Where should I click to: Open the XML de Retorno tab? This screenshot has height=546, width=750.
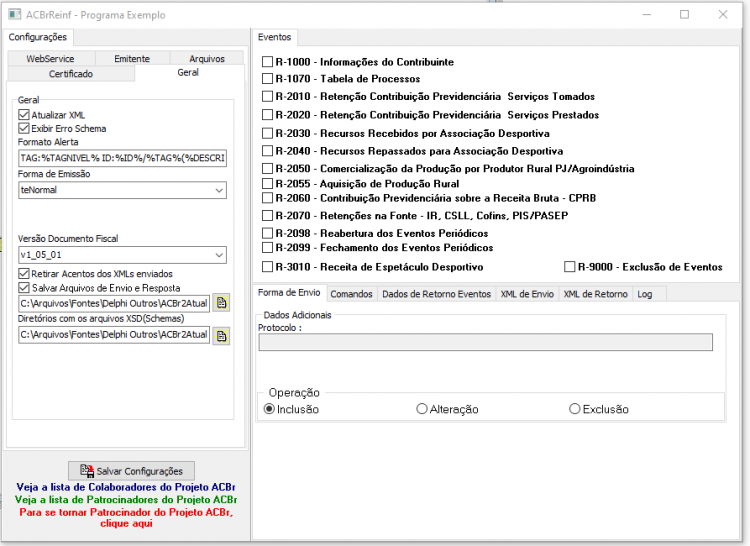tap(596, 294)
